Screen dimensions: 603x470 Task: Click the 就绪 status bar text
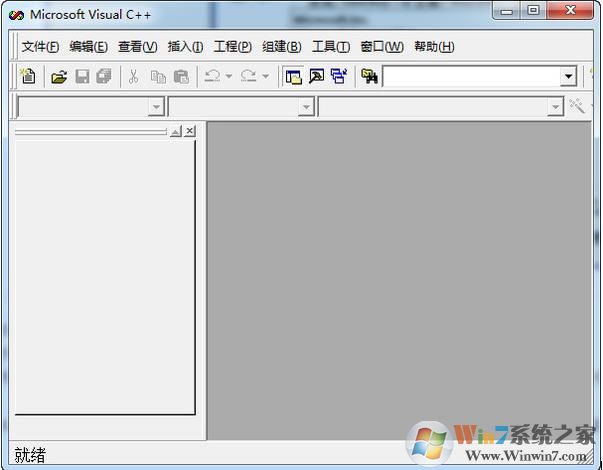pos(30,455)
